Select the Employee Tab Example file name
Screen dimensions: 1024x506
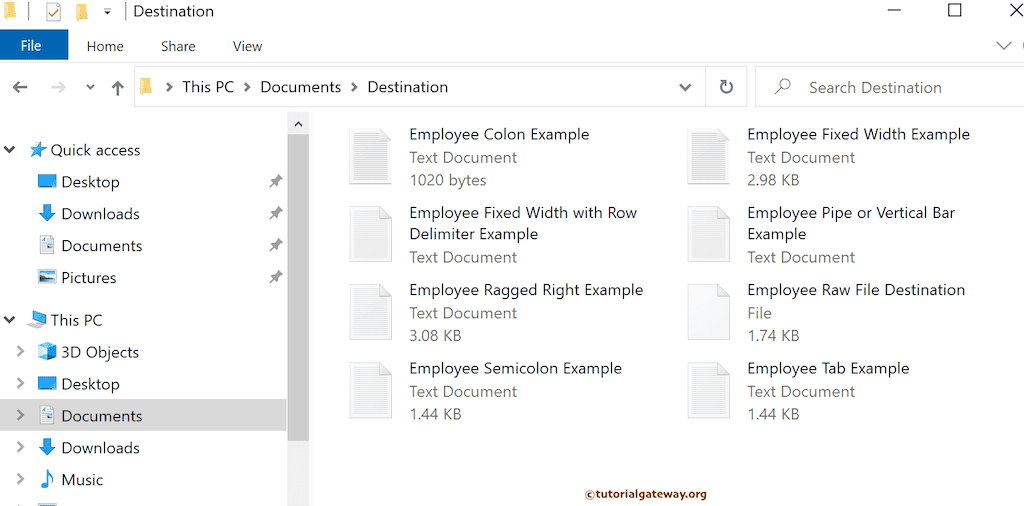point(828,368)
